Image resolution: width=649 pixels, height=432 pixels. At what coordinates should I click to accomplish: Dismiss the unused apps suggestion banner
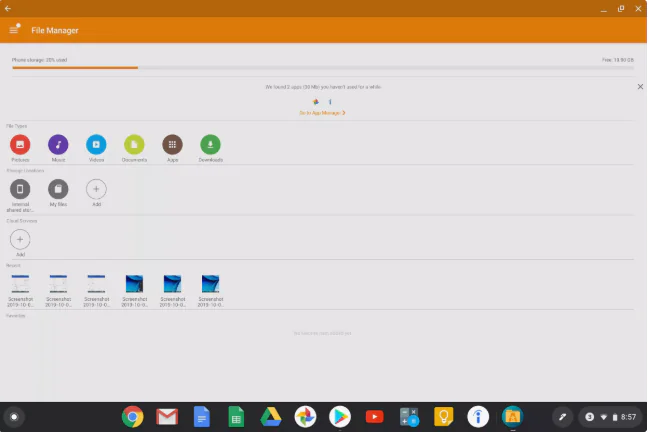pyautogui.click(x=640, y=86)
